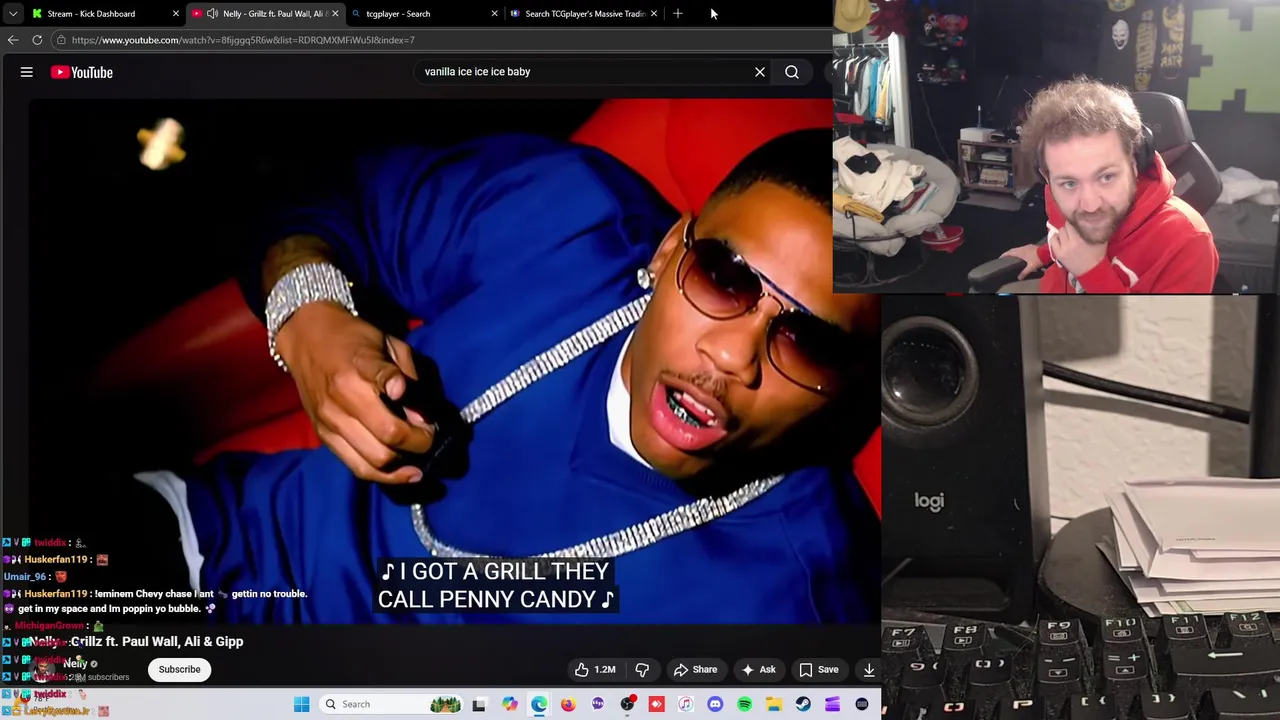The image size is (1280, 720).
Task: Expand the browser tab search dropdown
Action: (12, 14)
